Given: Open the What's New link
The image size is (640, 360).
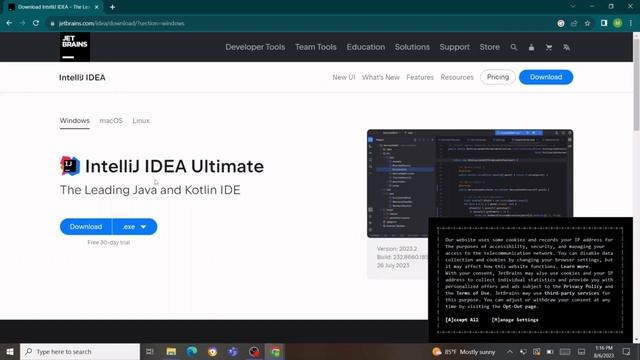Looking at the screenshot, I should click(x=381, y=77).
